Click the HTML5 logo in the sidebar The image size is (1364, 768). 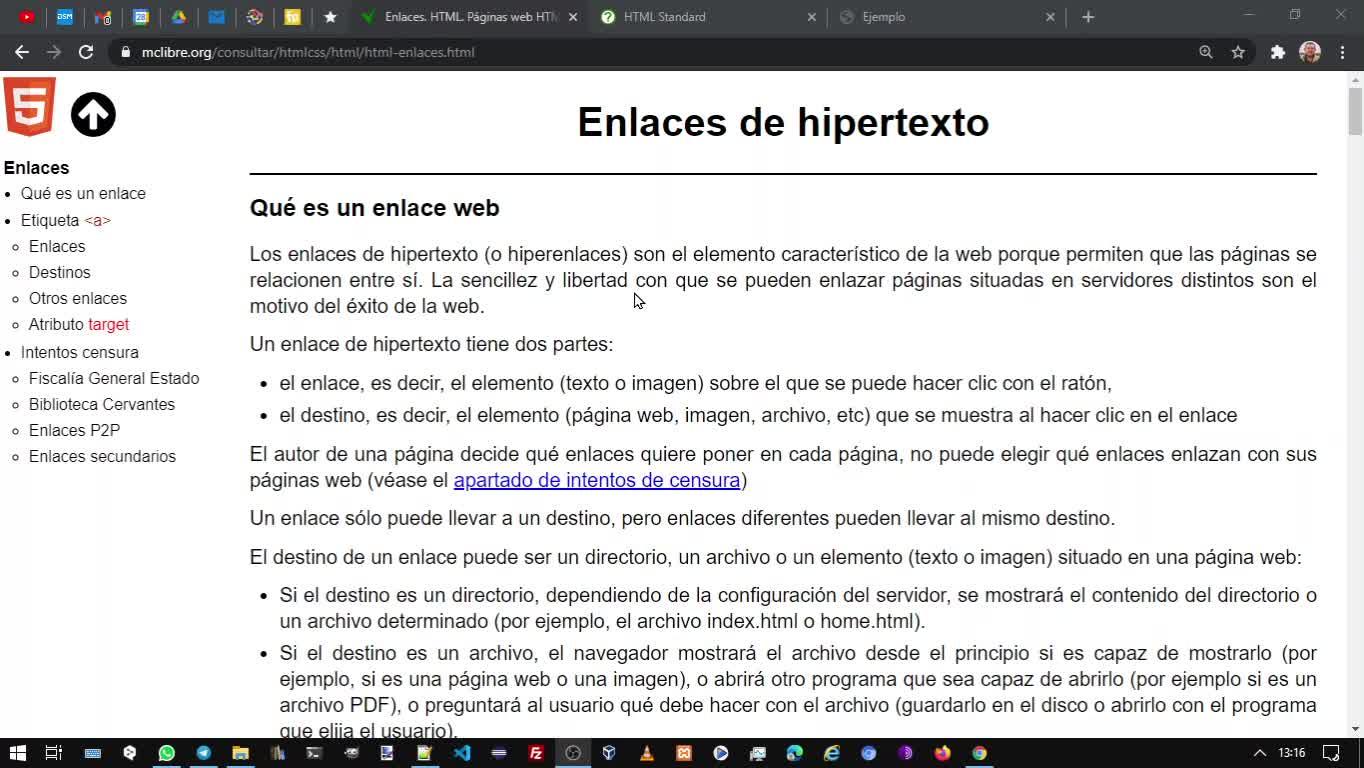click(x=30, y=106)
